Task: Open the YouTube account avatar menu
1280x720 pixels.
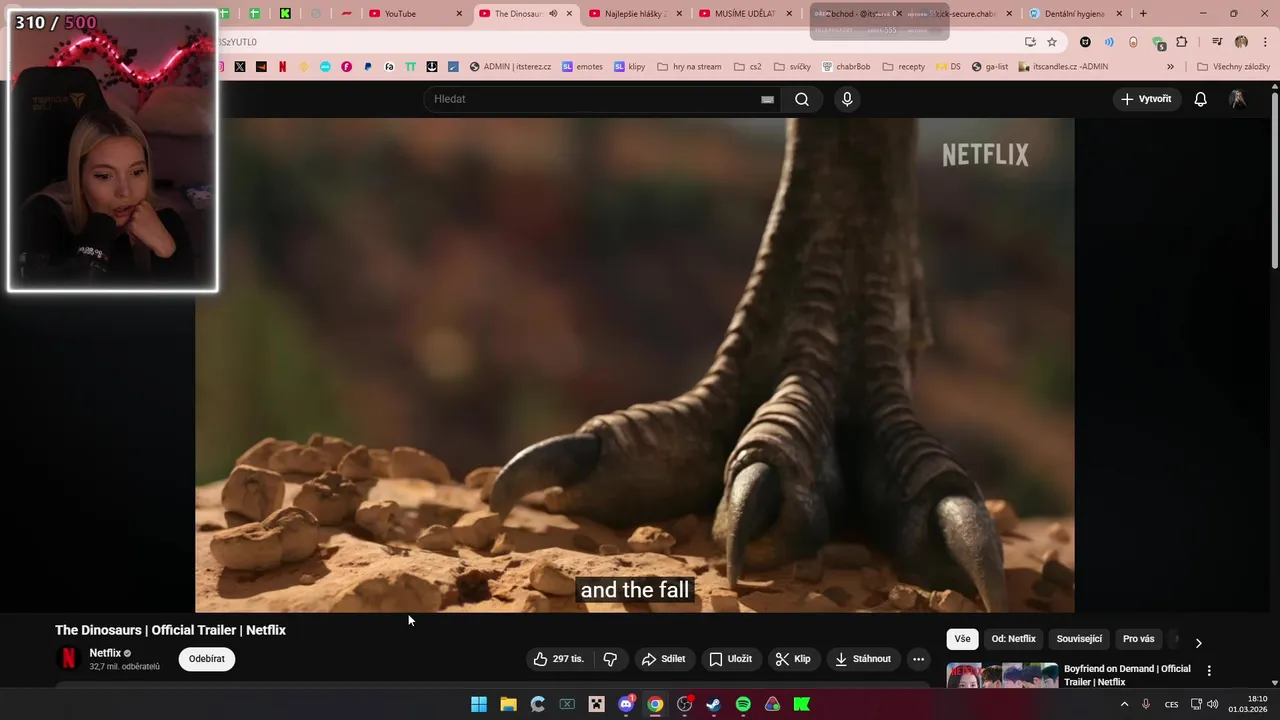Action: tap(1237, 99)
